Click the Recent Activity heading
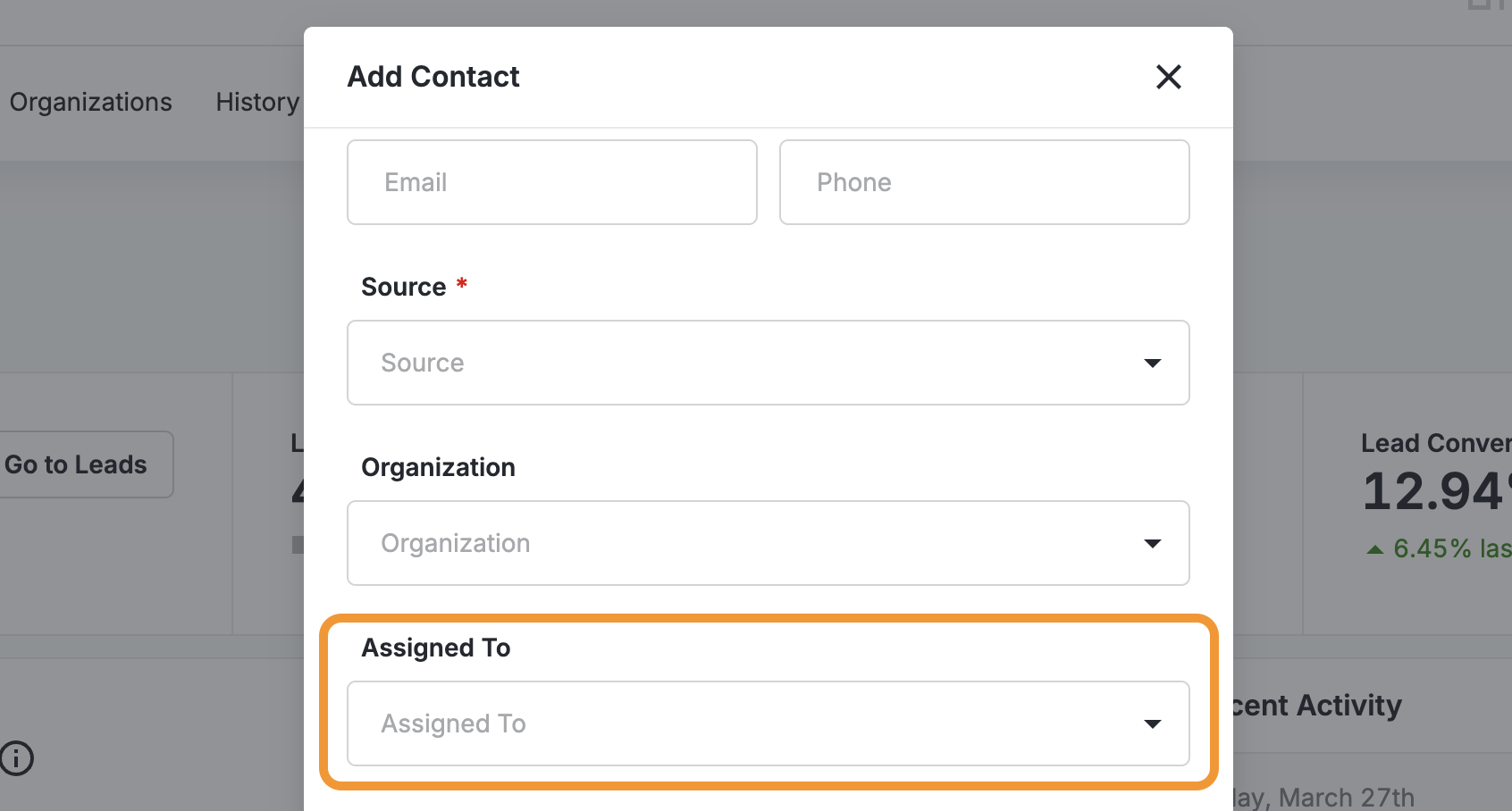1512x811 pixels. pyautogui.click(x=1317, y=706)
